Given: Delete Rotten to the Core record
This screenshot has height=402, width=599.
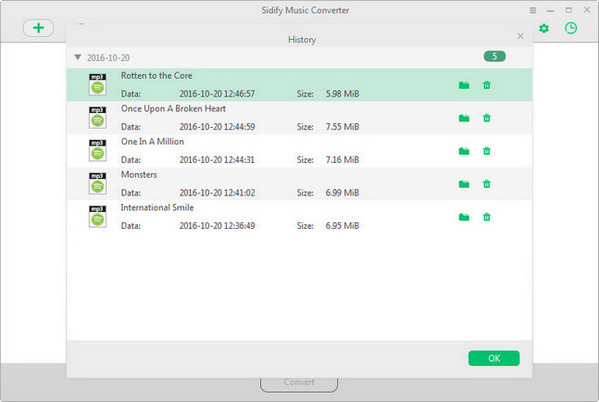Looking at the screenshot, I should pyautogui.click(x=487, y=85).
